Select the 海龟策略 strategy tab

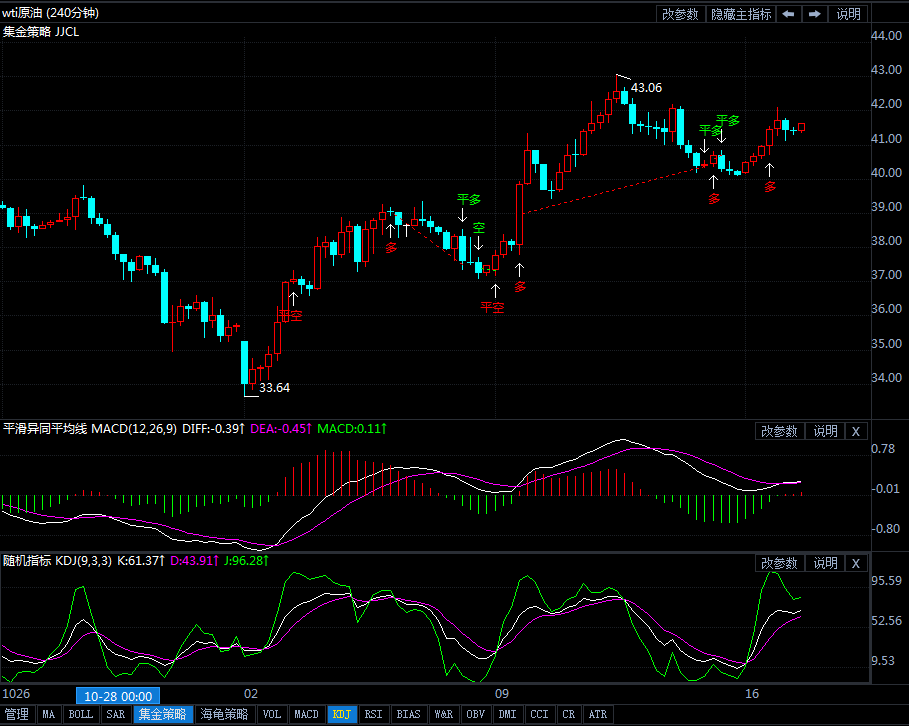pyautogui.click(x=224, y=714)
